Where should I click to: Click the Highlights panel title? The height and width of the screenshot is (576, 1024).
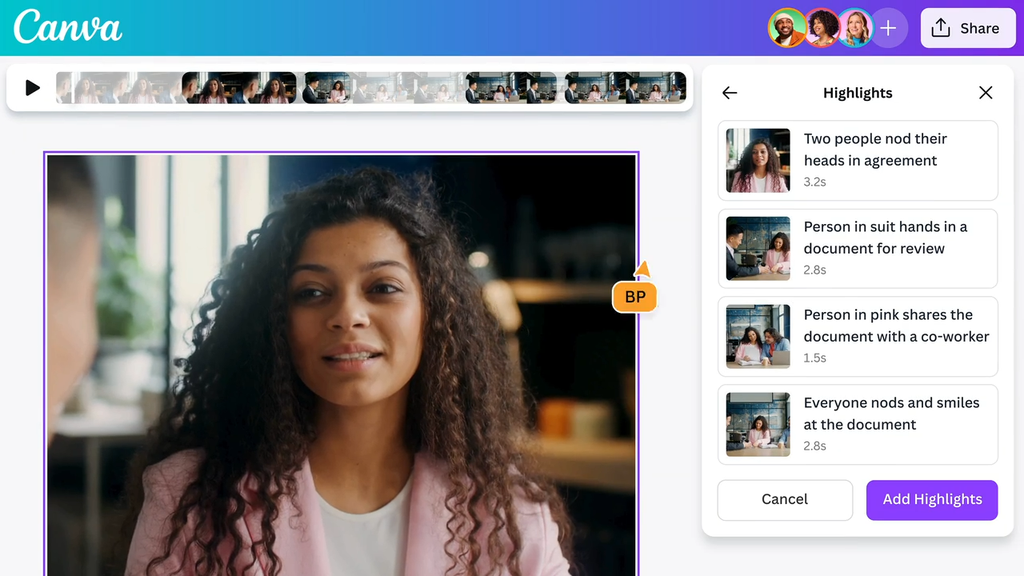[857, 93]
